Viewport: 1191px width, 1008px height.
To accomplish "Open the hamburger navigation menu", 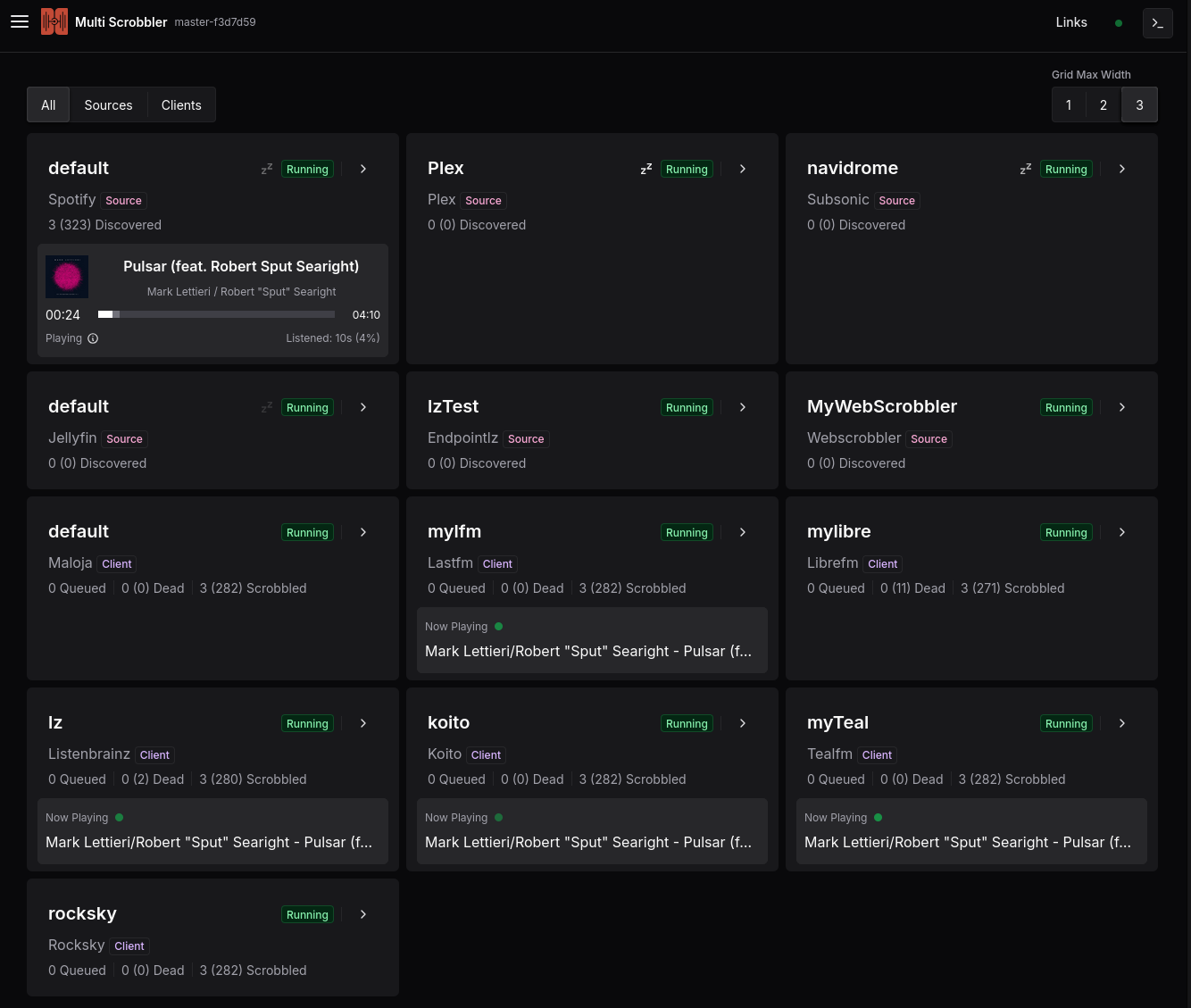I will (x=20, y=21).
